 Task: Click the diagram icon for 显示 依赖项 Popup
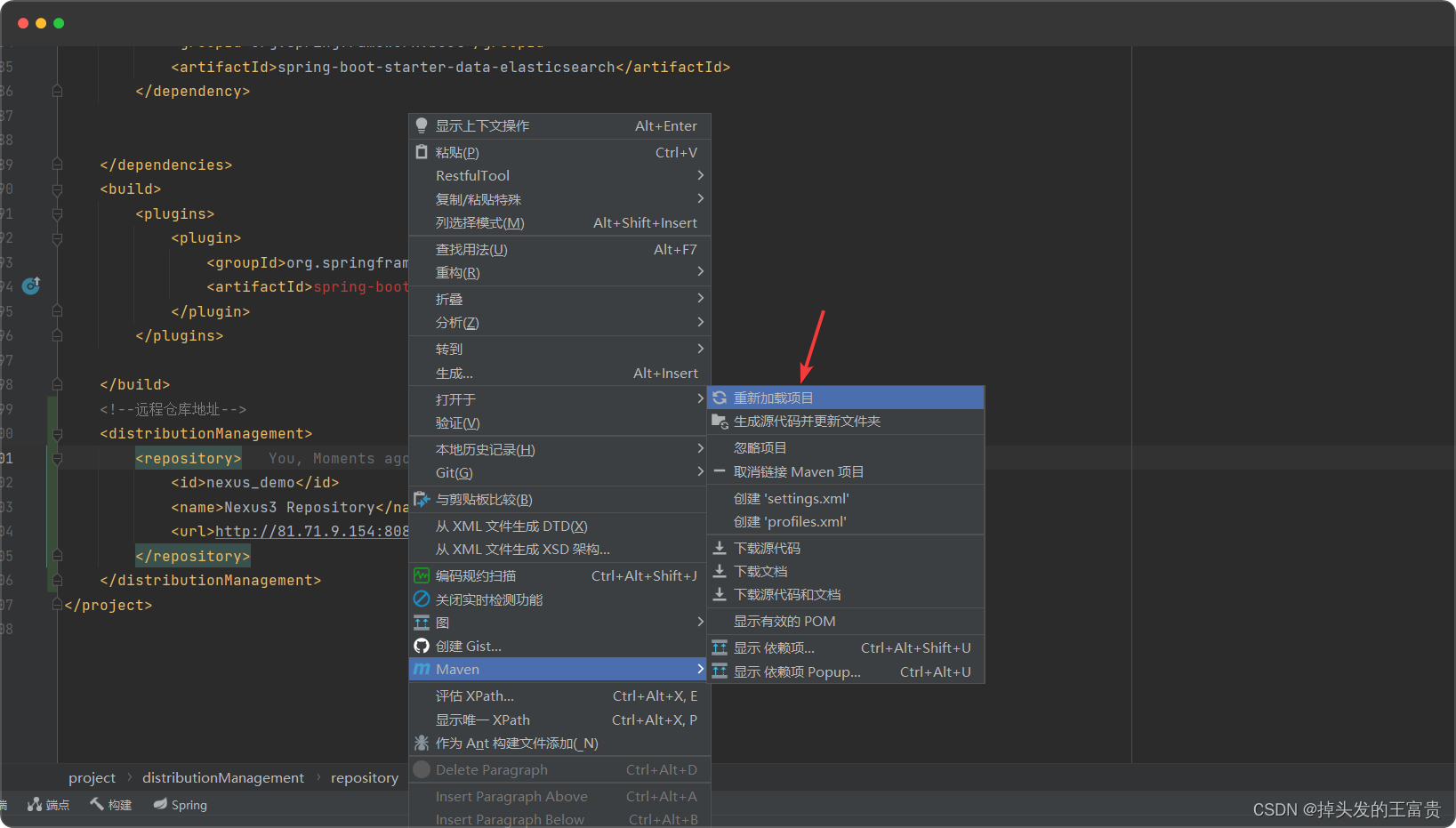[x=720, y=671]
